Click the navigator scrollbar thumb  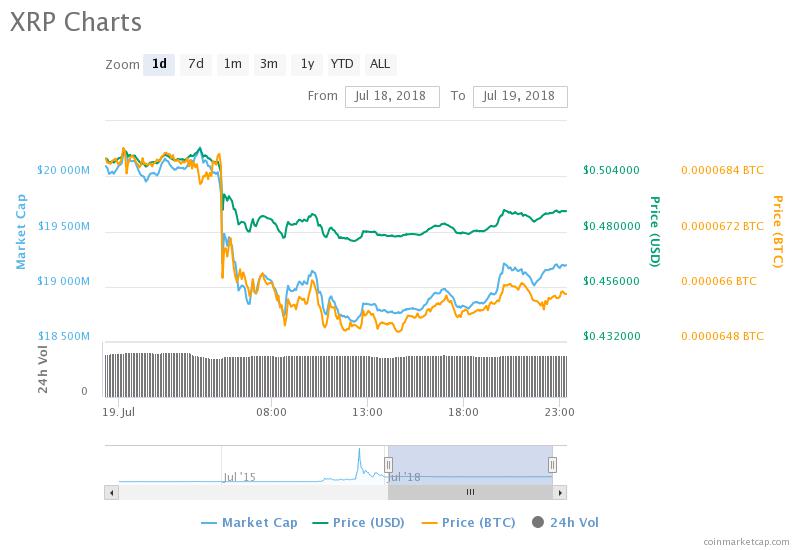coord(470,492)
